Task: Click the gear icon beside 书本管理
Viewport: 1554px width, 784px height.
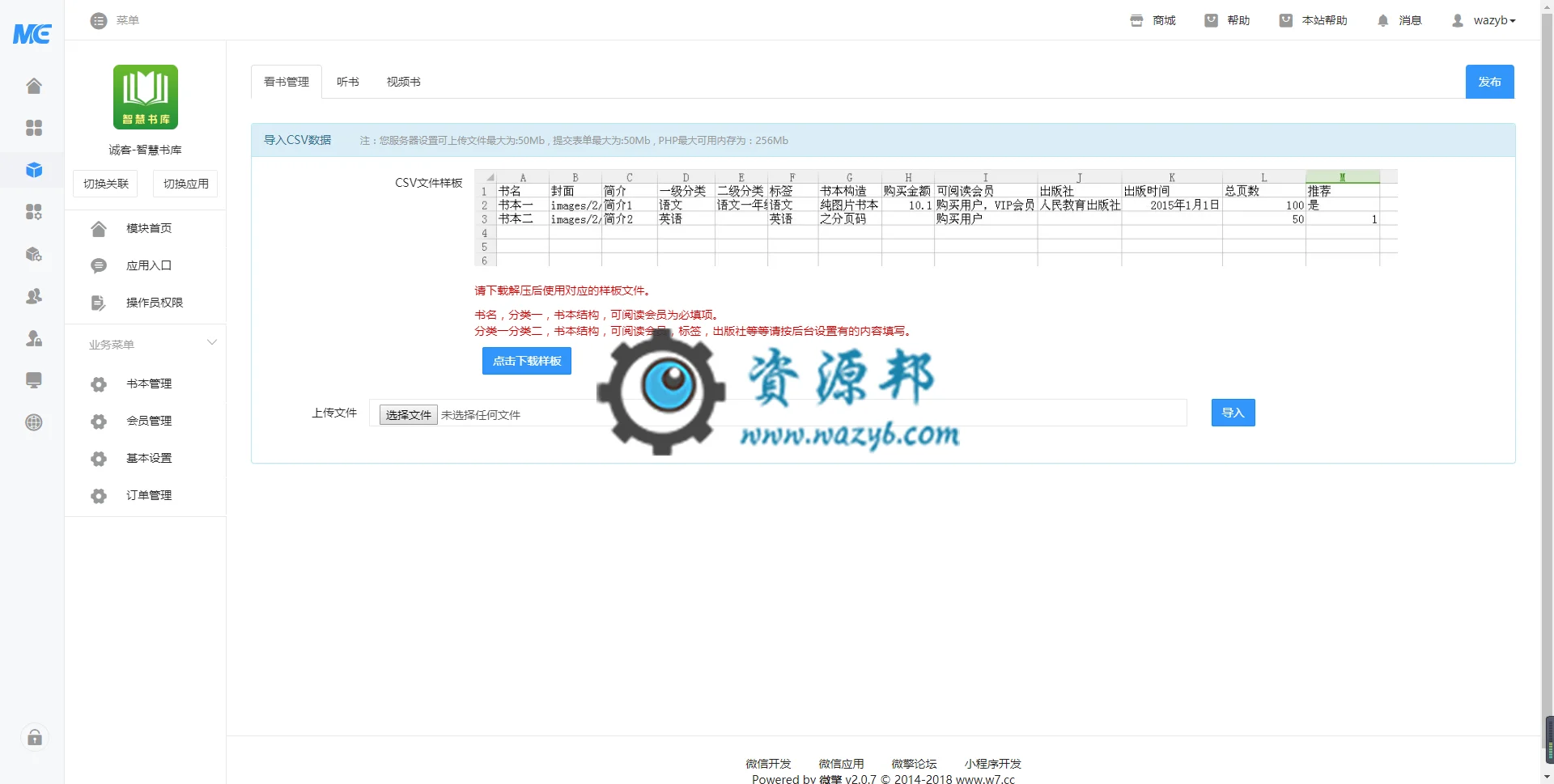Action: (x=99, y=384)
